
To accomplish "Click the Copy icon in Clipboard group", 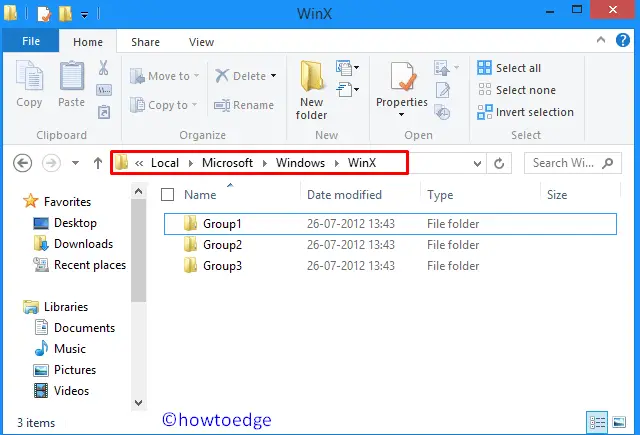I will coord(29,84).
